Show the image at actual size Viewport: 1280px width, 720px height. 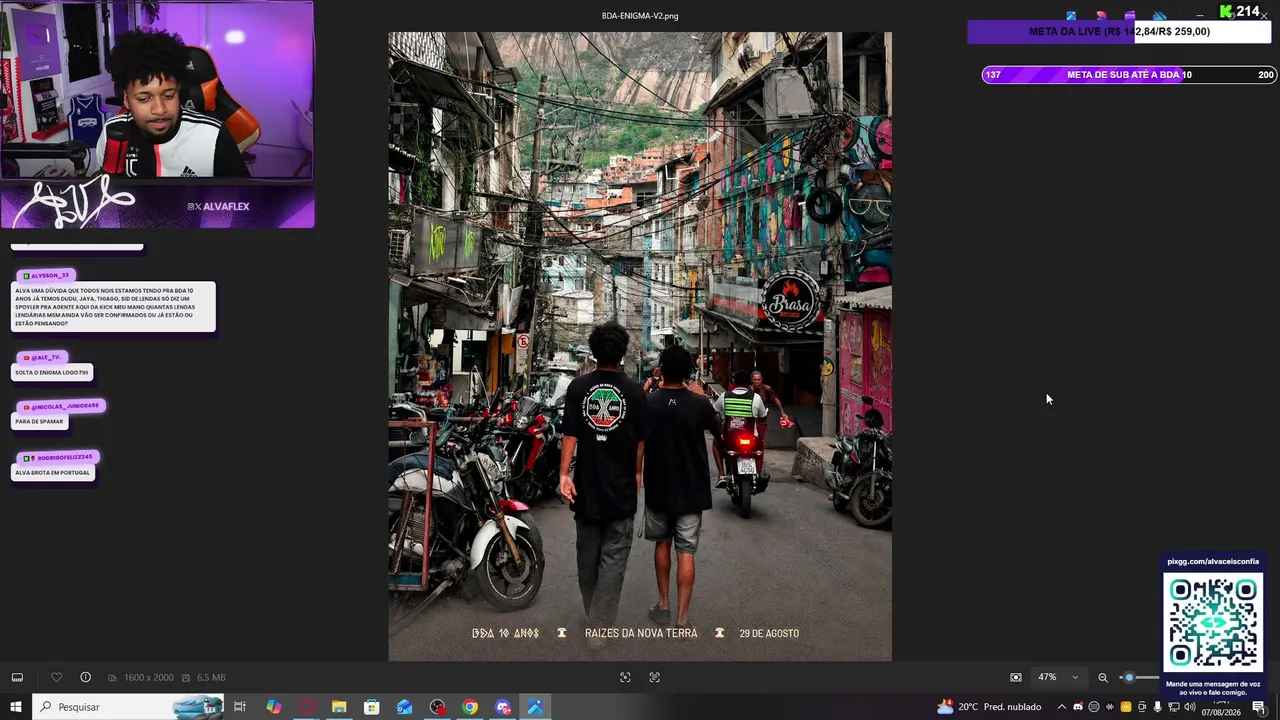click(655, 677)
